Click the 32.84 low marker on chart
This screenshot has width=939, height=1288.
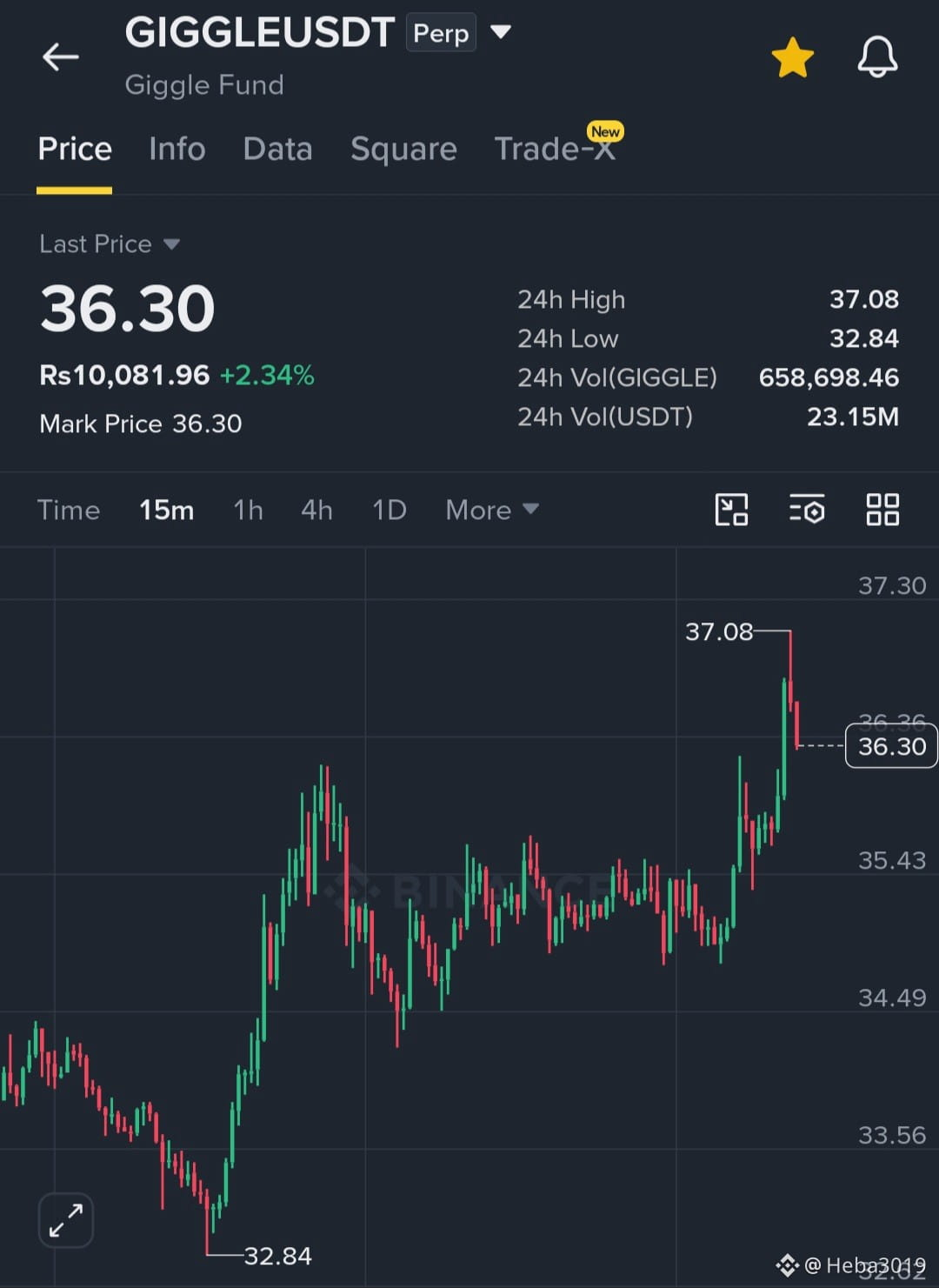point(277,1256)
